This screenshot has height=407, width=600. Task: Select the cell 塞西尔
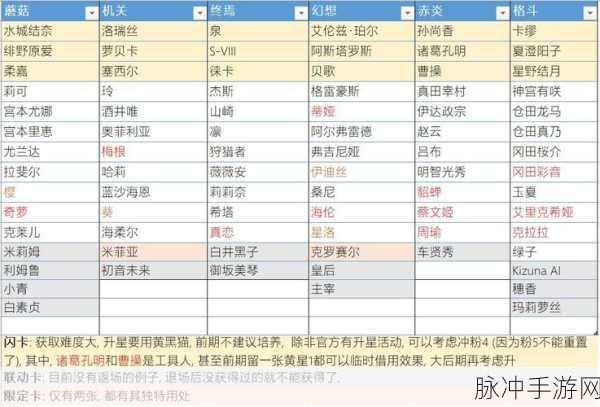(x=153, y=71)
